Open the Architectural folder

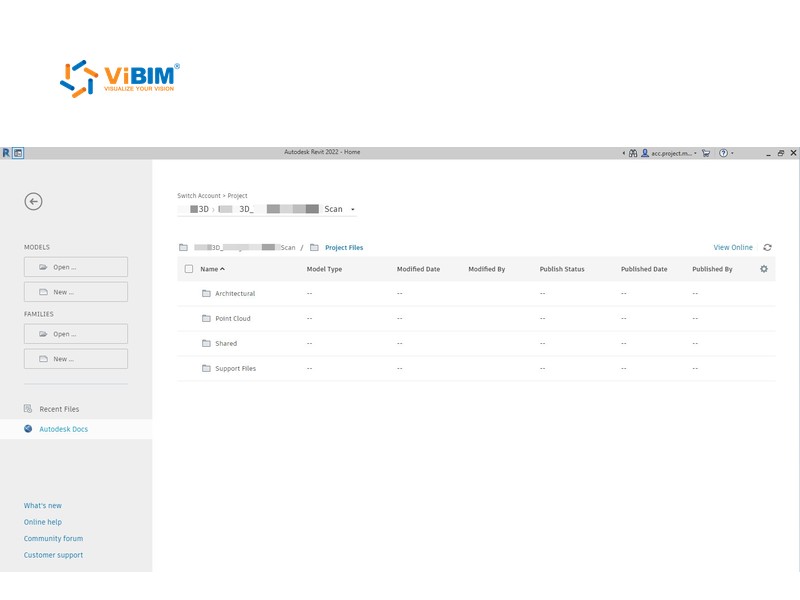pyautogui.click(x=235, y=293)
